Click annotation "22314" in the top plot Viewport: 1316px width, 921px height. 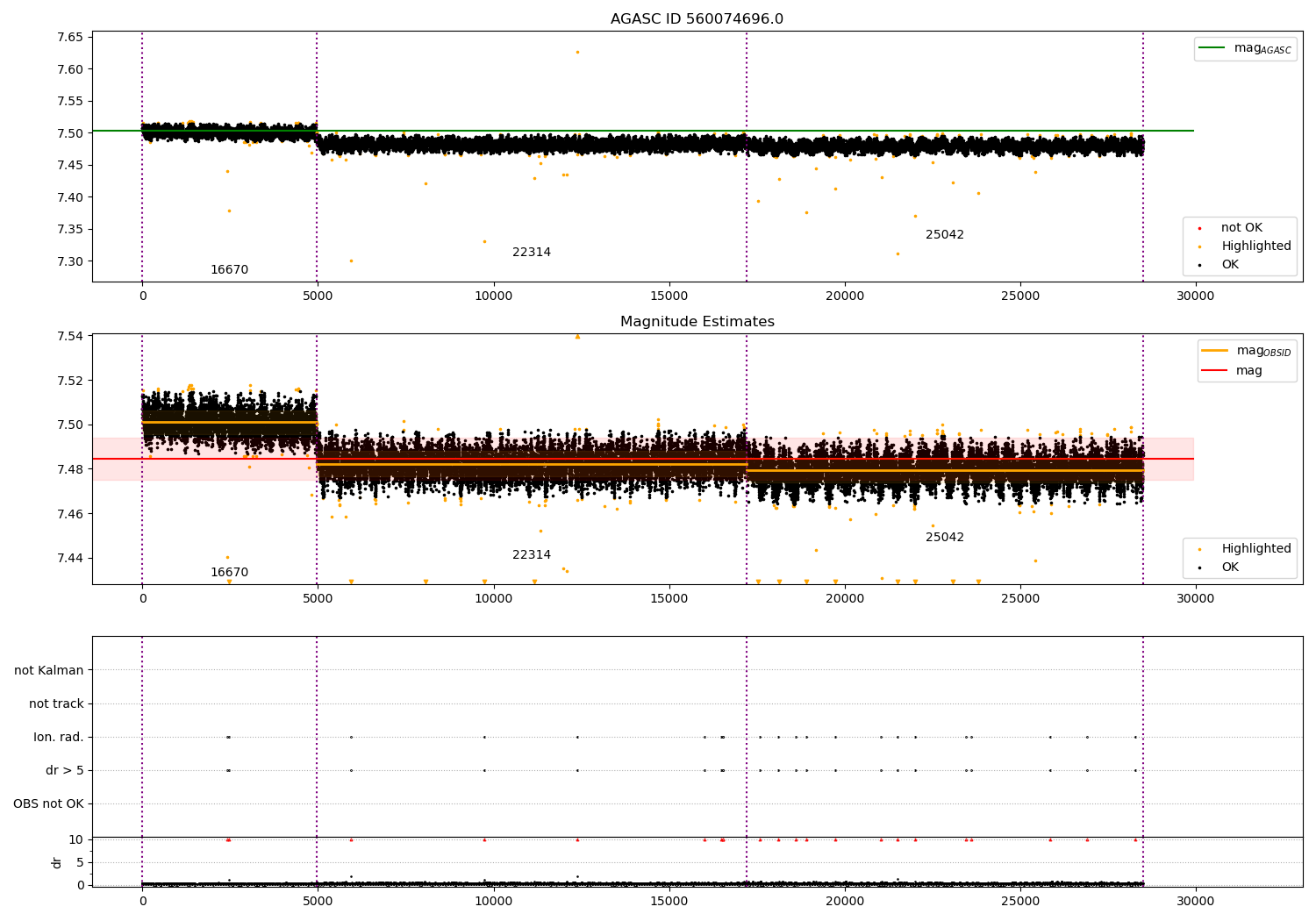click(x=532, y=253)
